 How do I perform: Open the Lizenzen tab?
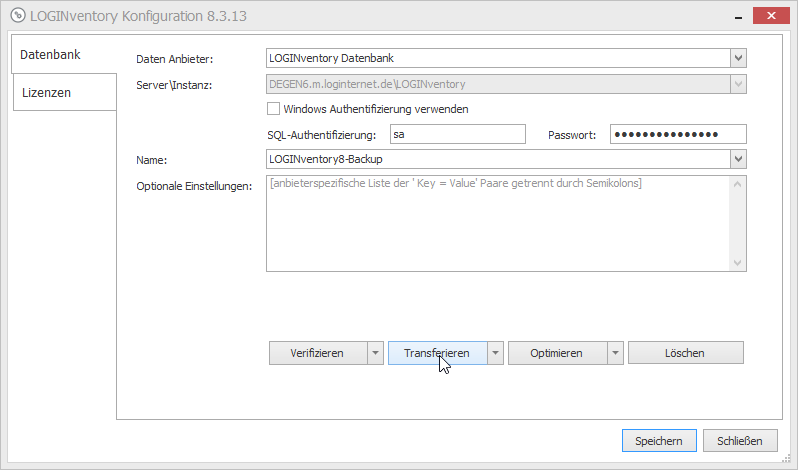coord(65,92)
